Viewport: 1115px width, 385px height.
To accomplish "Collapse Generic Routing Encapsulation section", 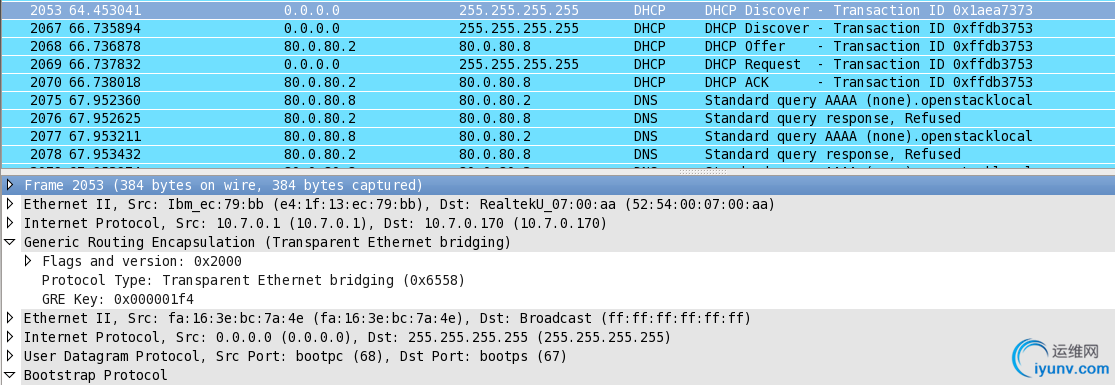I will click(9, 242).
